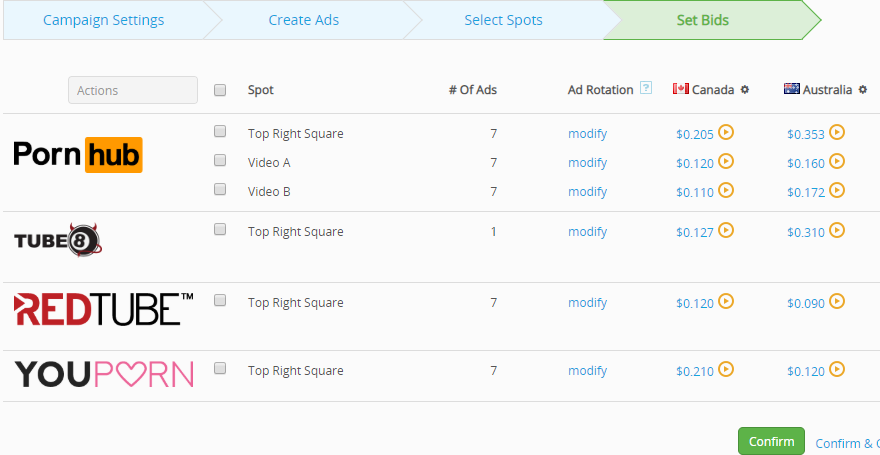Click the arrow icon beside Tube8 Canada $0.127 bid
The image size is (880, 455).
(727, 230)
